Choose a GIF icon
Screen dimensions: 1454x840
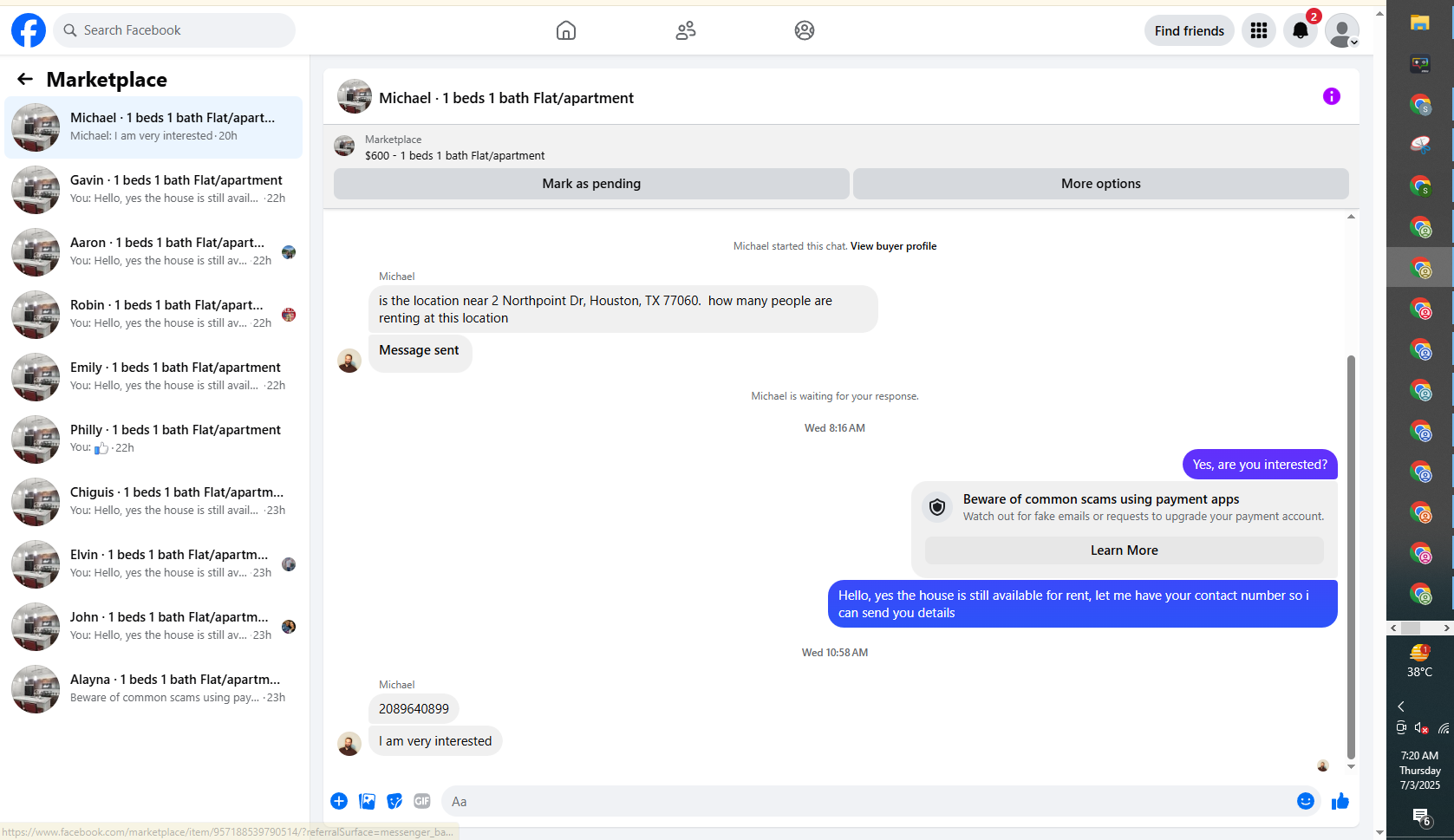coord(422,801)
